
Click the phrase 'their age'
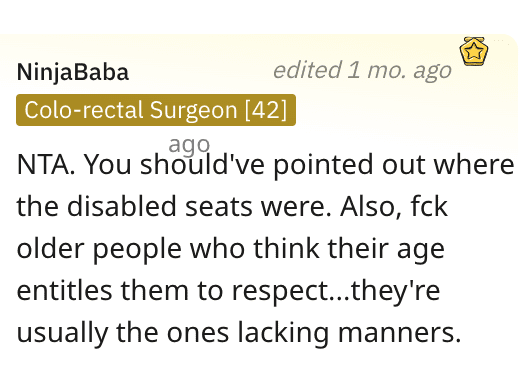(386, 249)
